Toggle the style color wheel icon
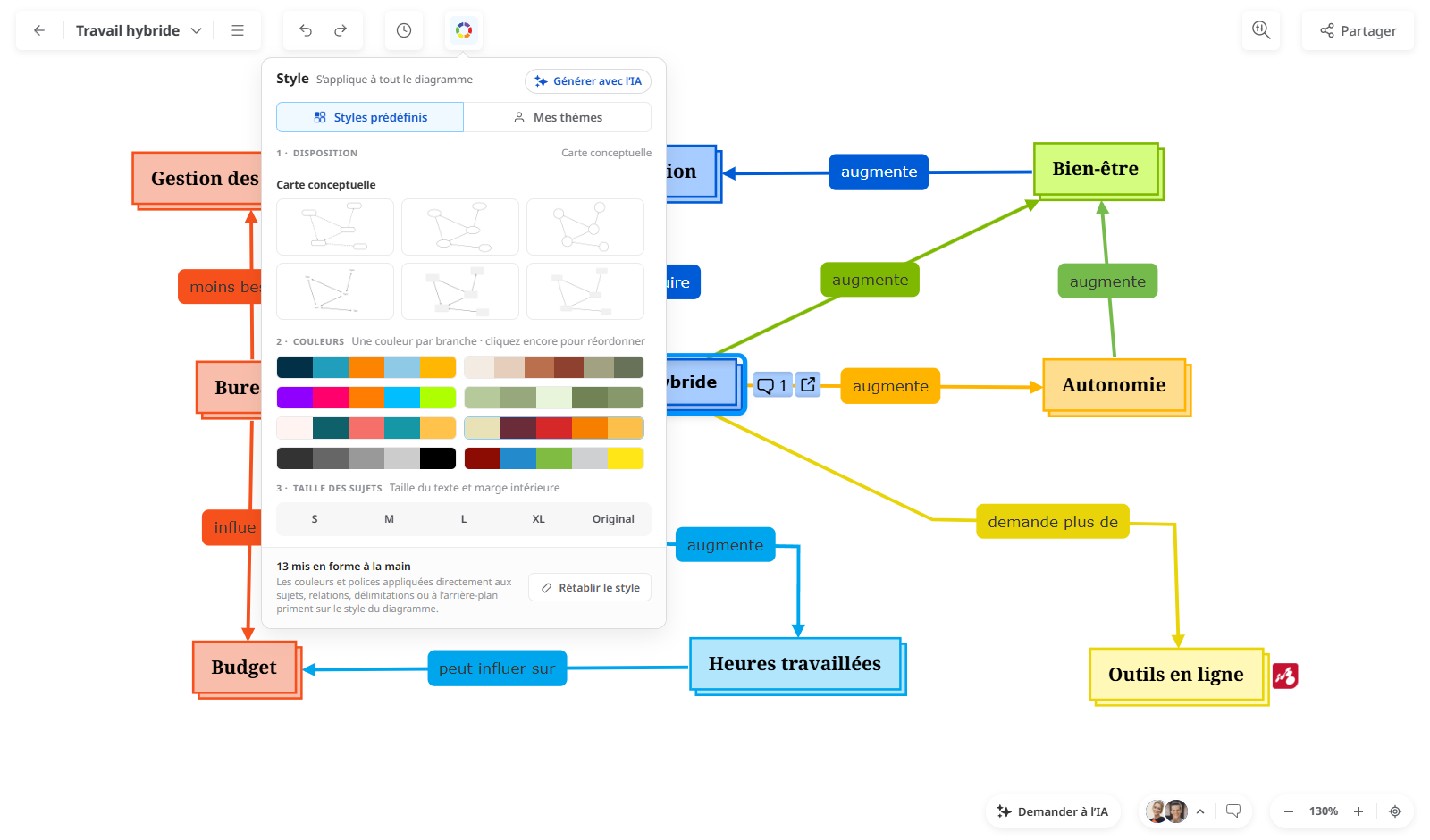The width and height of the screenshot is (1430, 840). click(x=464, y=30)
